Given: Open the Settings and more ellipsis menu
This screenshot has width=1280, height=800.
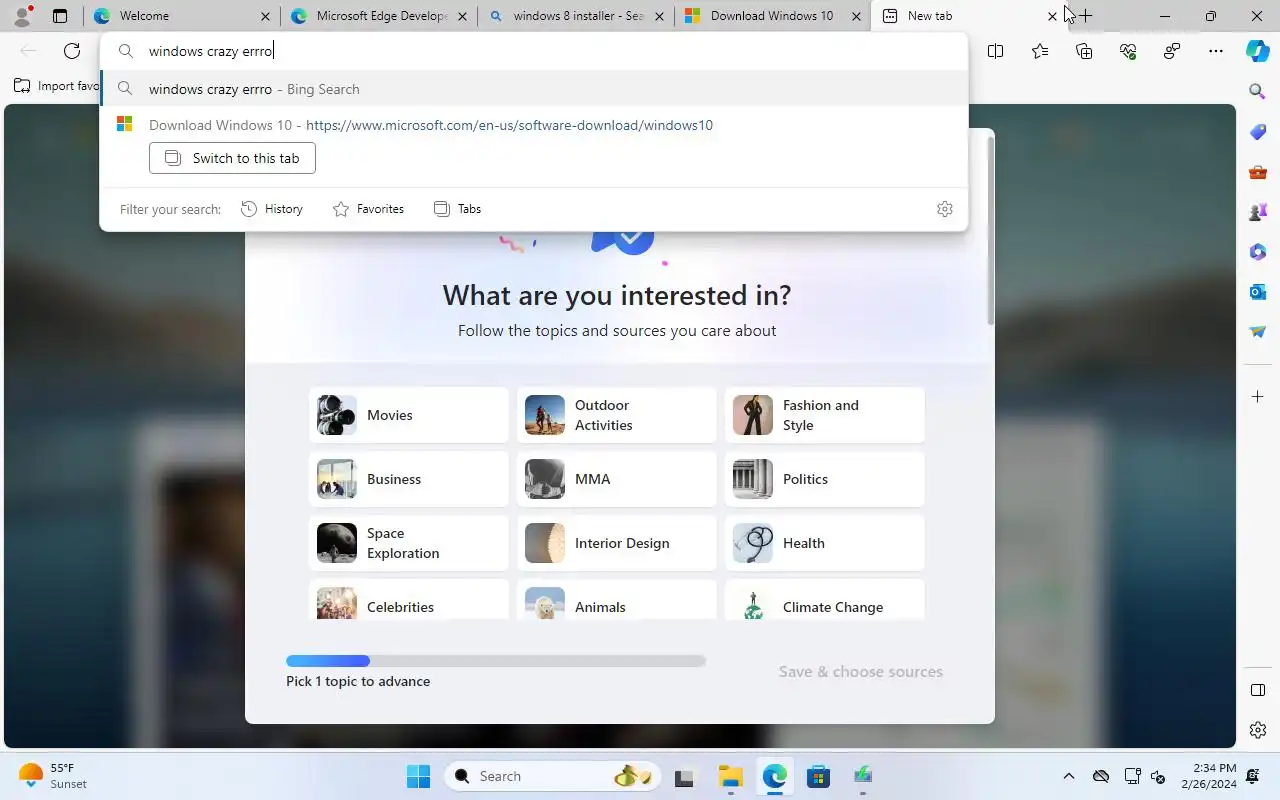Looking at the screenshot, I should [x=1216, y=51].
